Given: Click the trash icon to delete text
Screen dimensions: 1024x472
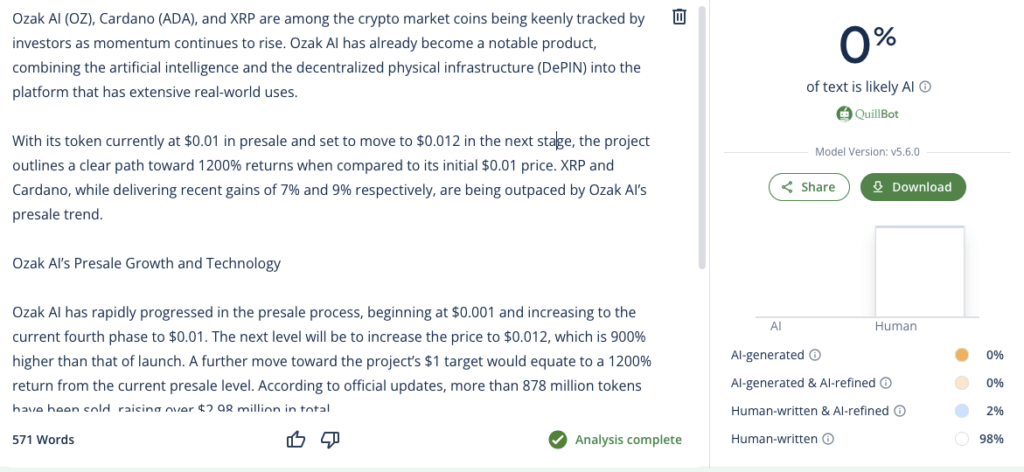Looking at the screenshot, I should coord(679,17).
